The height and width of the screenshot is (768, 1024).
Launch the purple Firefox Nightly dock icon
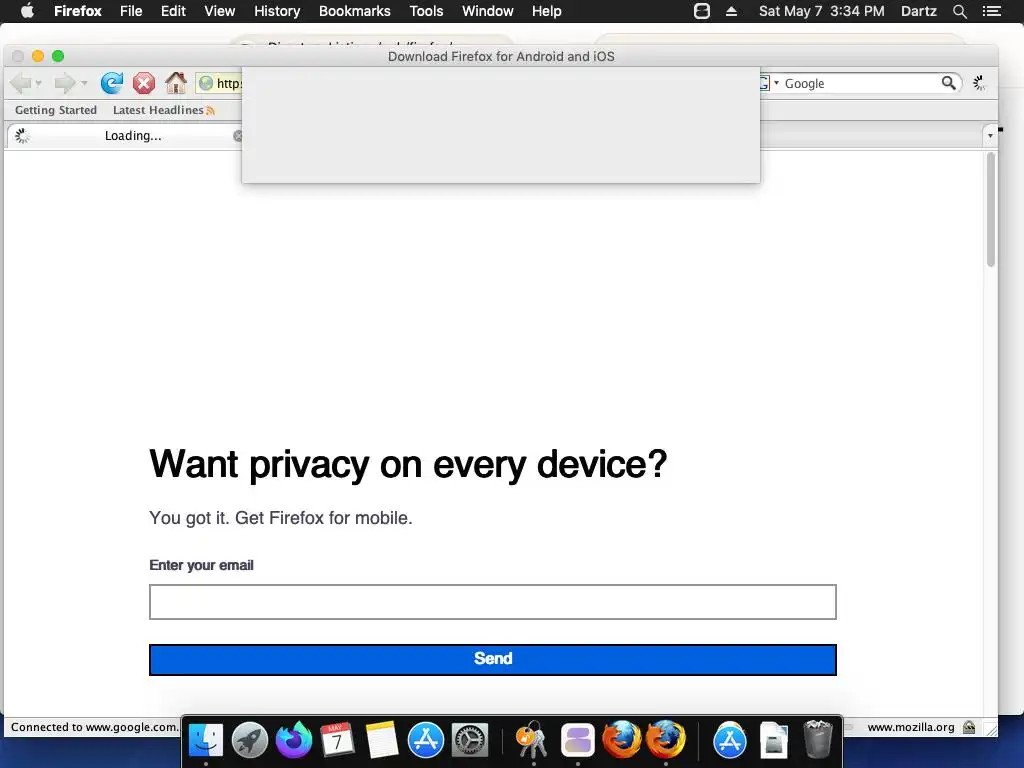pyautogui.click(x=294, y=740)
